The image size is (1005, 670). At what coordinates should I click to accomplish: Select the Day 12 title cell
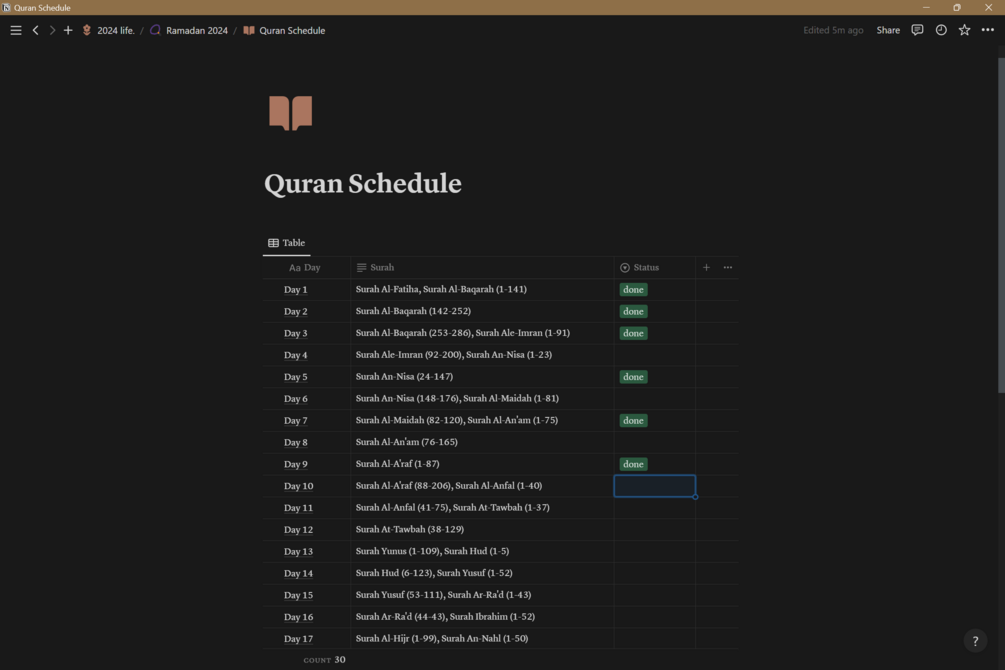306,529
